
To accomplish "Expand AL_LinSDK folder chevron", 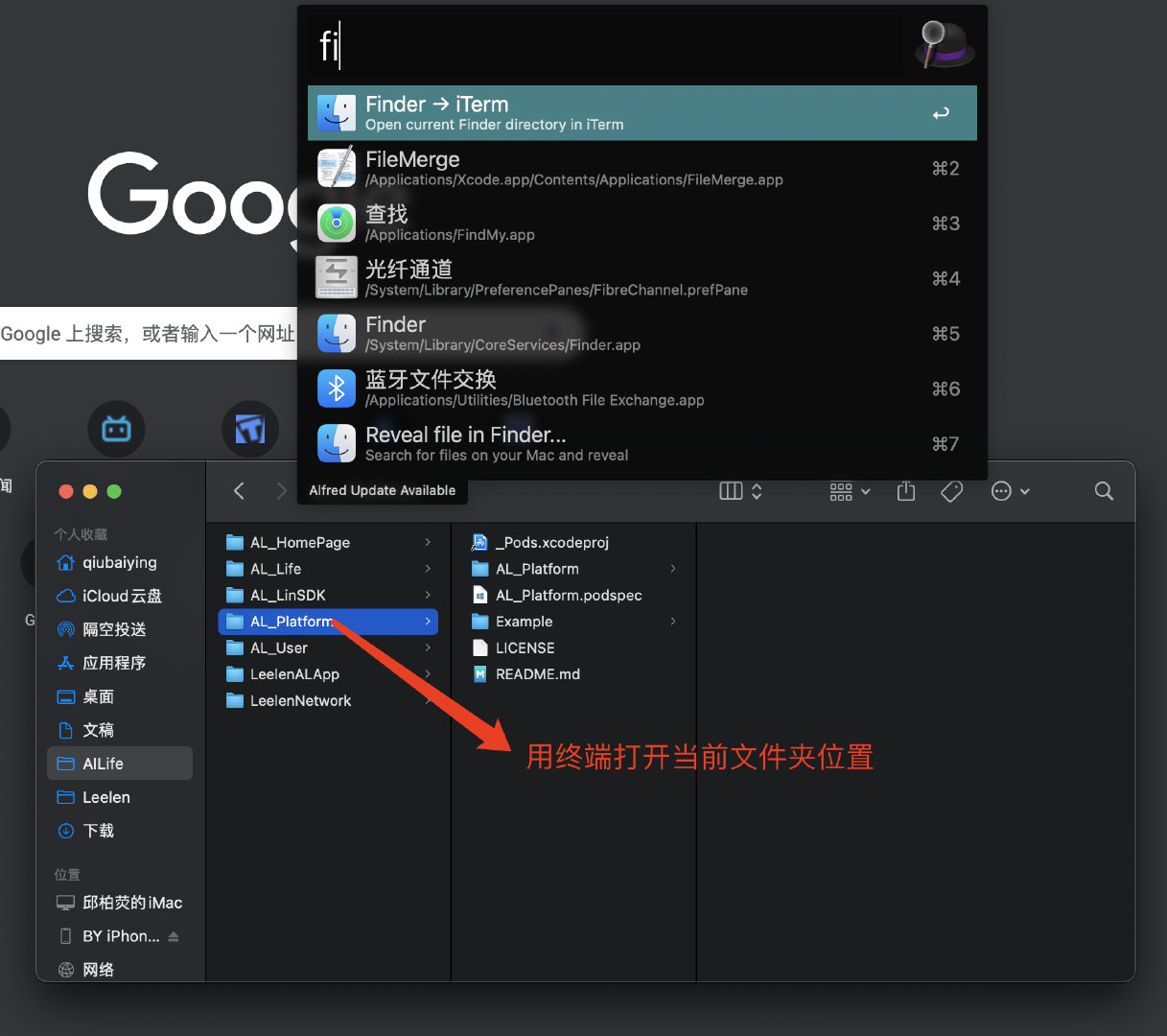I will (428, 595).
